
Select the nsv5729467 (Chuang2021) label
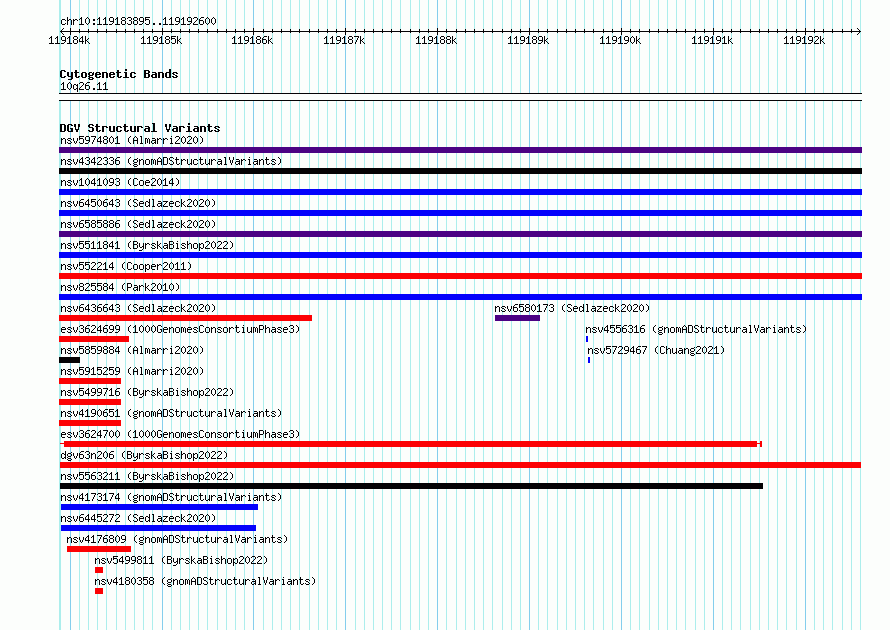(656, 350)
